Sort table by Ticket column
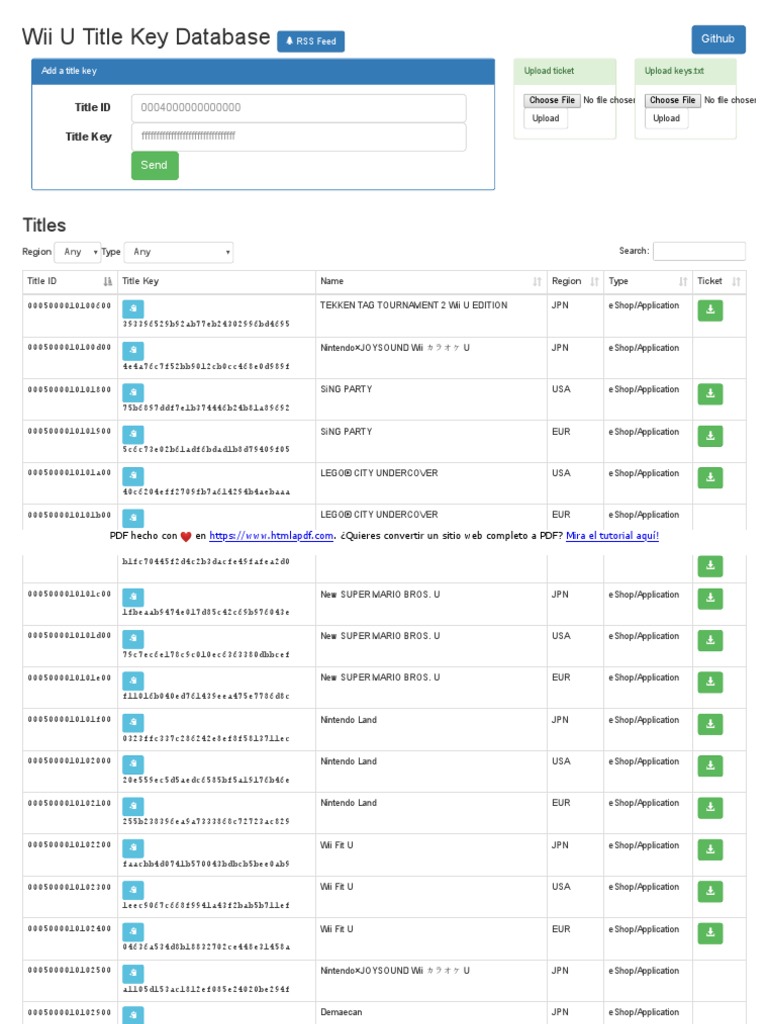The image size is (768, 1024). [x=719, y=281]
